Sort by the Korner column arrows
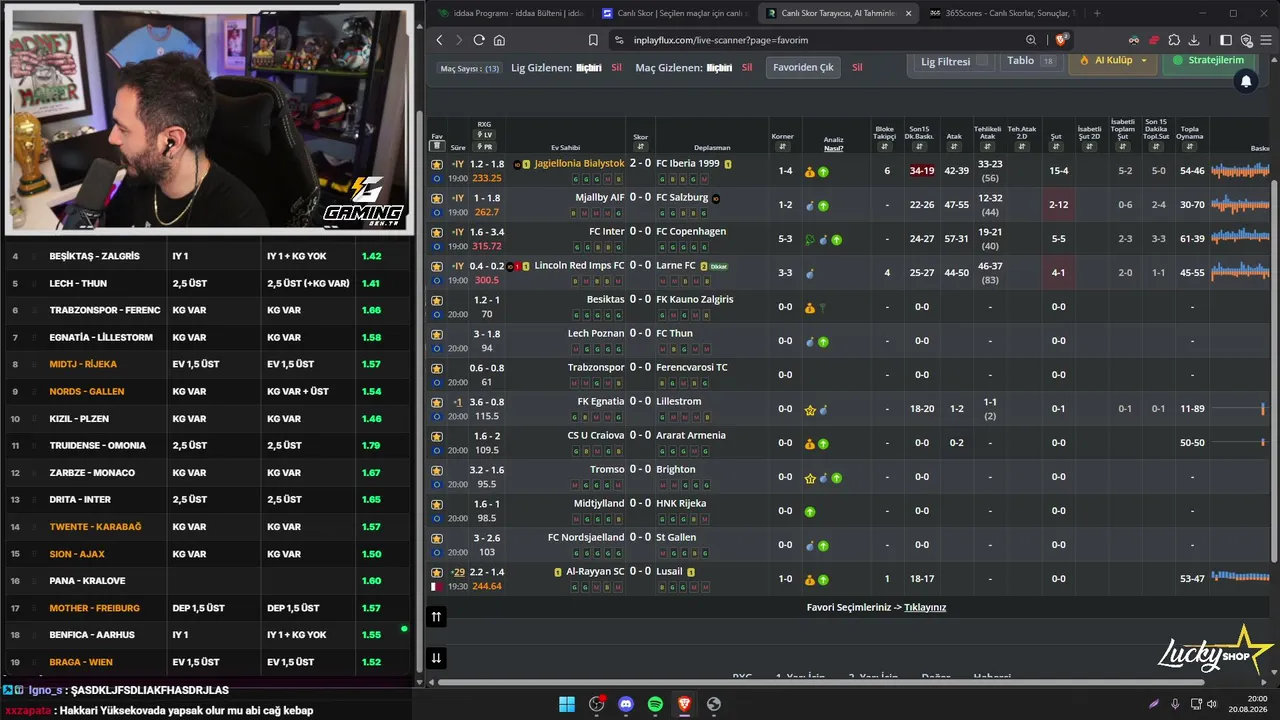This screenshot has width=1280, height=720. tap(783, 147)
